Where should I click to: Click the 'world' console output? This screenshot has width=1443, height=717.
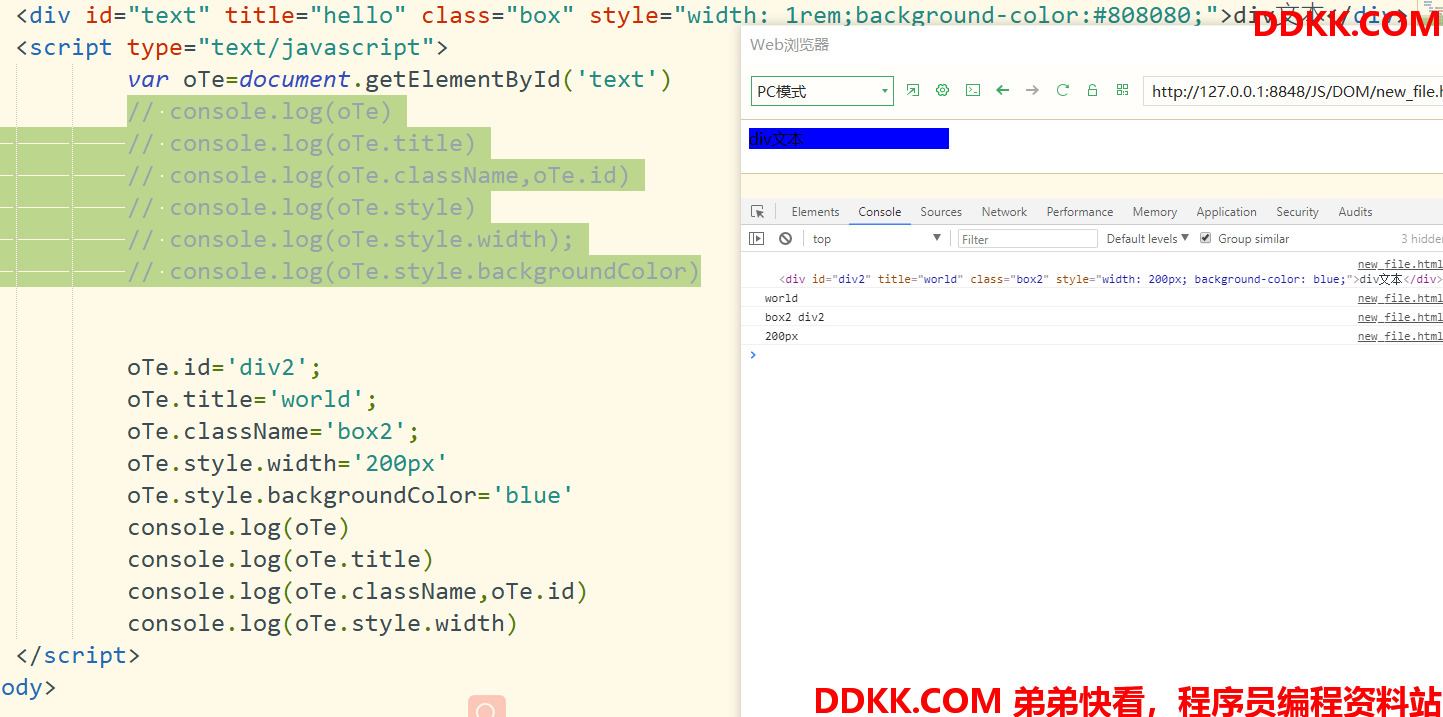point(781,298)
